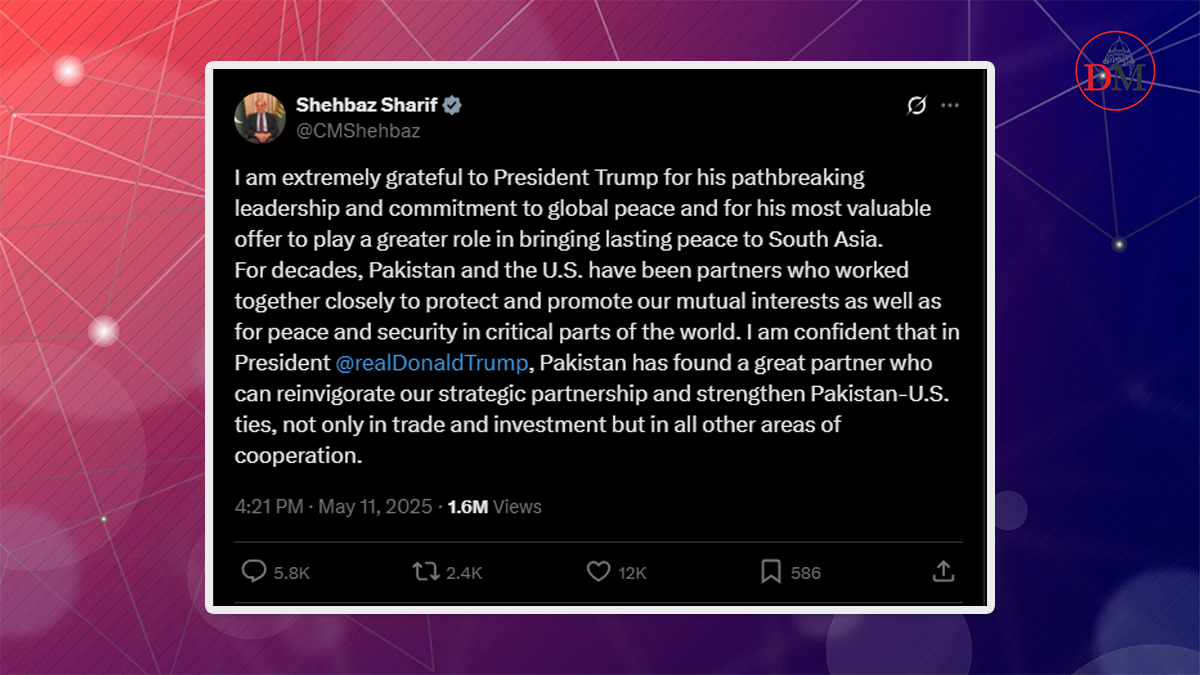Click the 586 bookmarks count
Screen dimensions: 1200x675
coord(805,573)
